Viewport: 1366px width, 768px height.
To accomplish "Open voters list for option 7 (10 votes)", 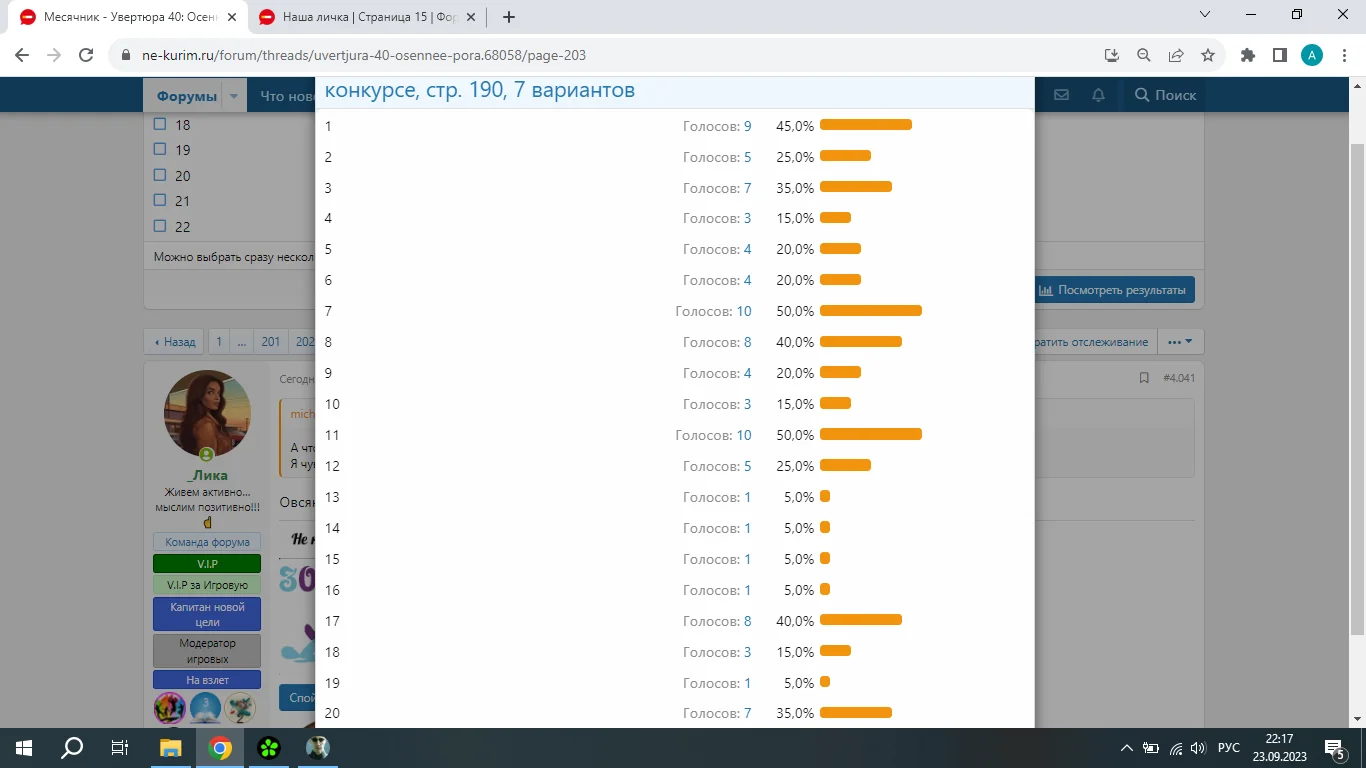I will [x=744, y=311].
